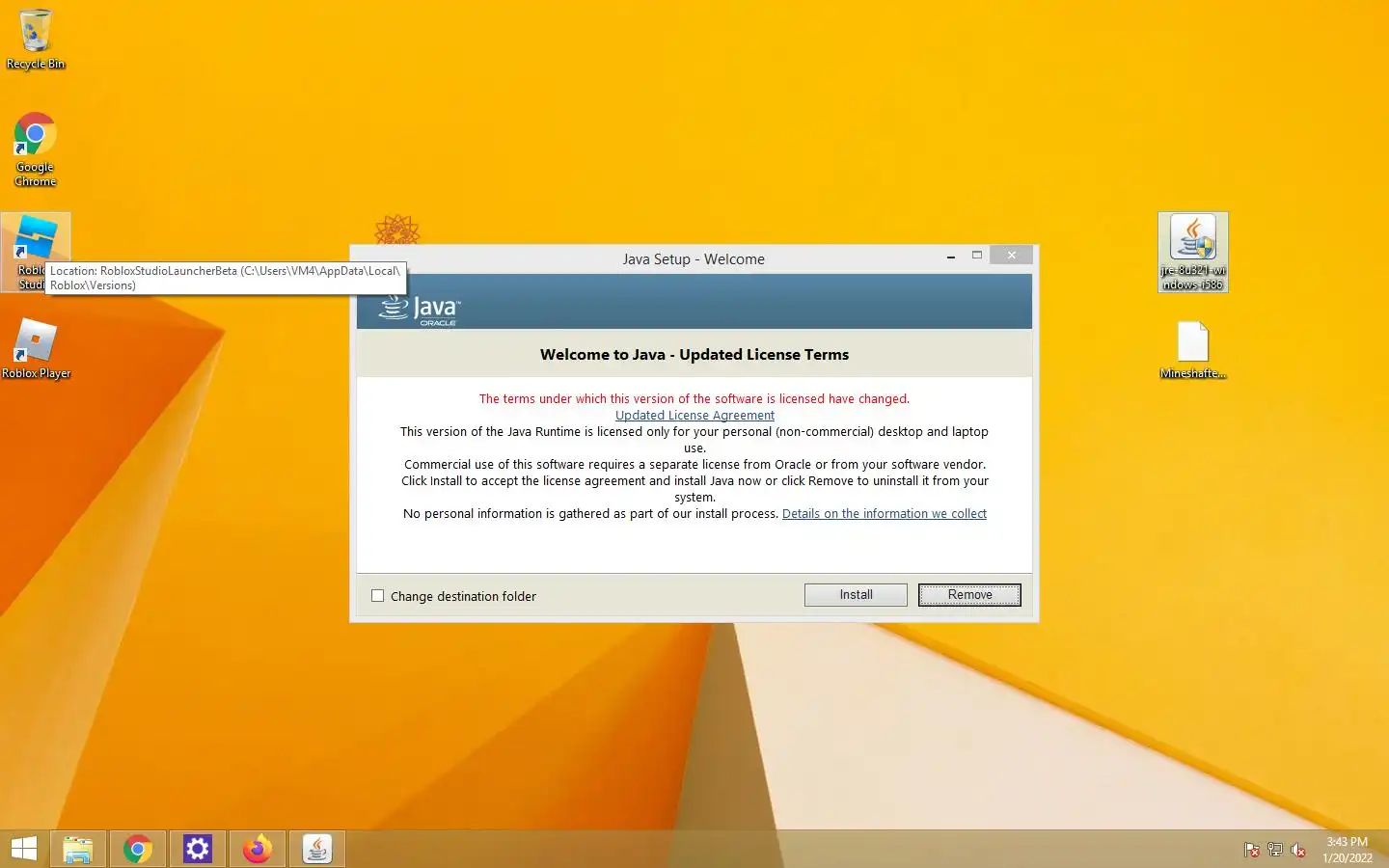Click the red license terms changed notice
The height and width of the screenshot is (868, 1389).
tap(694, 399)
